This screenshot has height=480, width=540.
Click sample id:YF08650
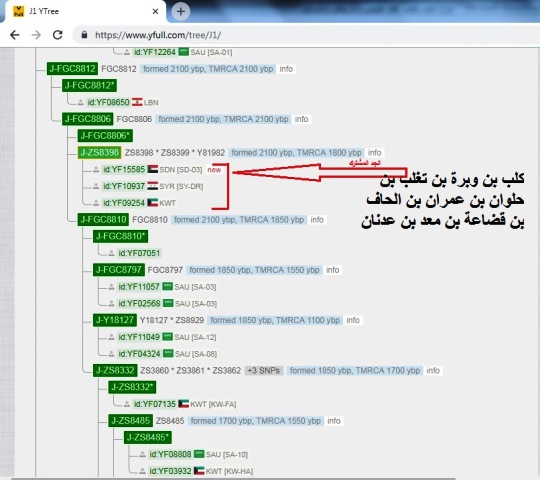(108, 102)
